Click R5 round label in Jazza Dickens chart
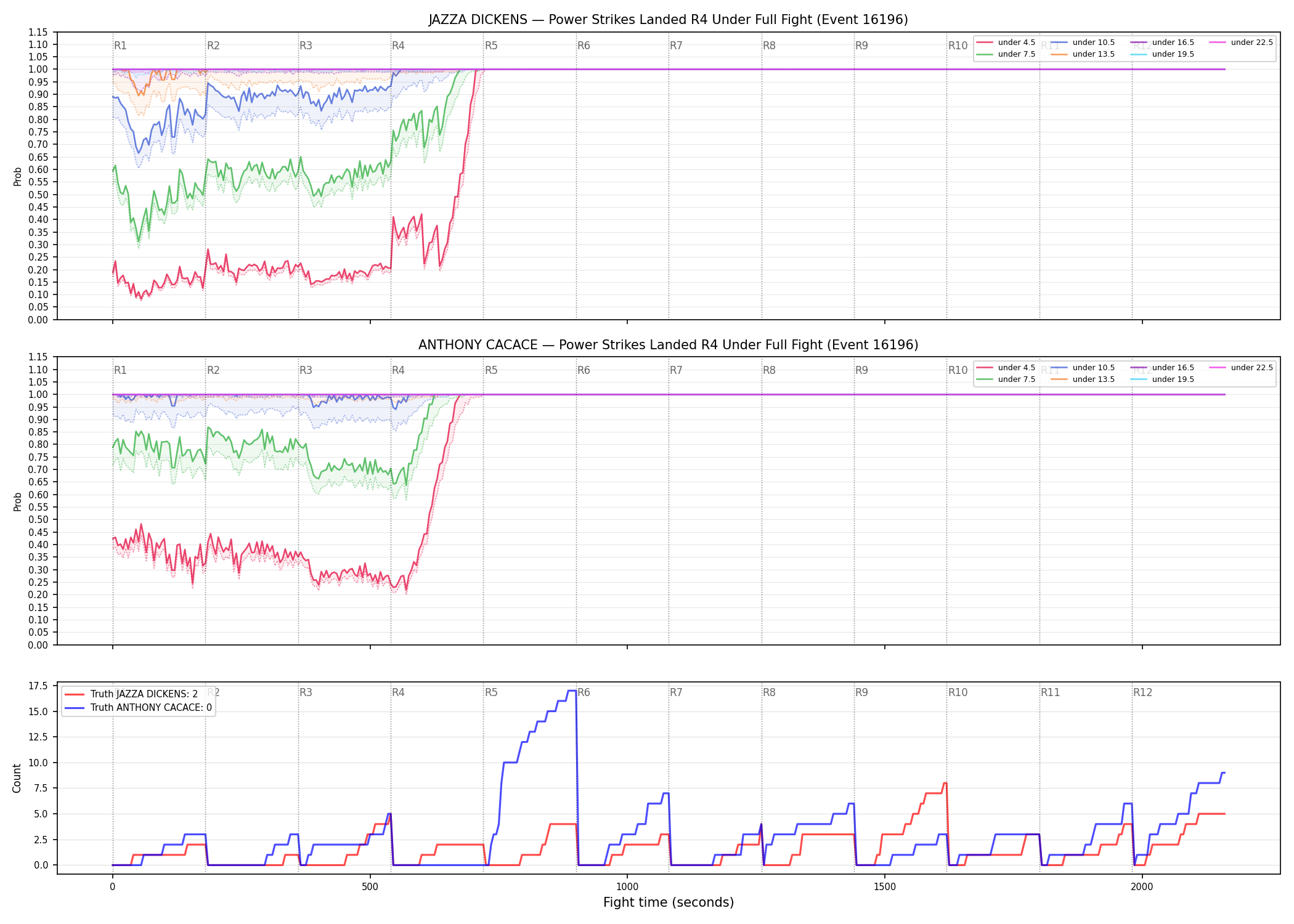This screenshot has width=1294, height=924. [x=491, y=46]
